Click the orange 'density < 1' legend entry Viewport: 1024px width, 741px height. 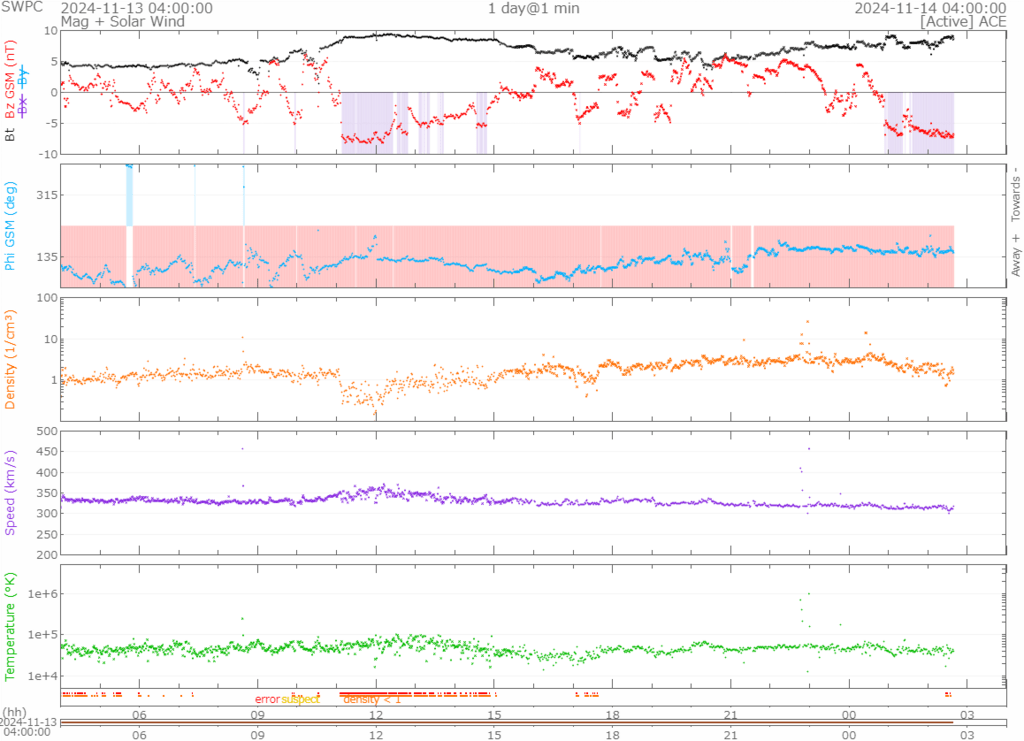click(x=372, y=700)
